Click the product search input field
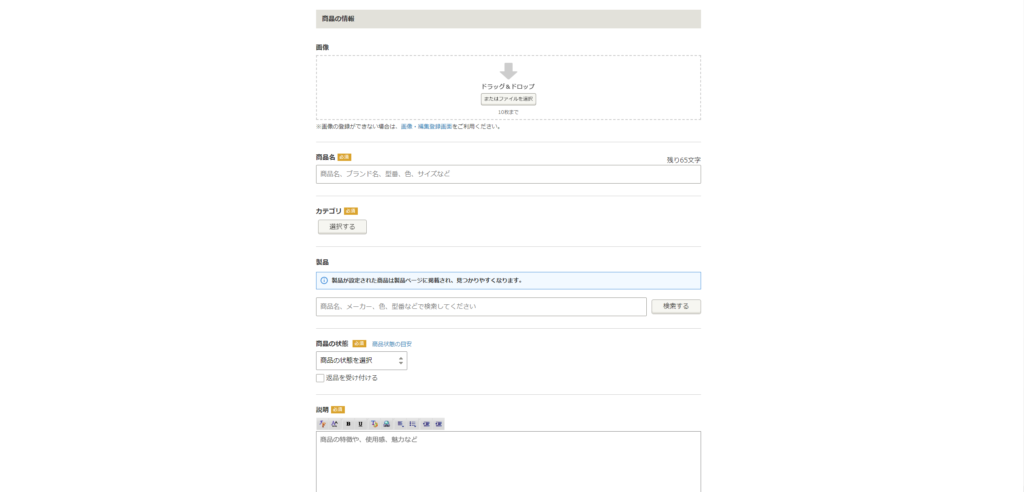This screenshot has width=1024, height=492. pos(481,306)
